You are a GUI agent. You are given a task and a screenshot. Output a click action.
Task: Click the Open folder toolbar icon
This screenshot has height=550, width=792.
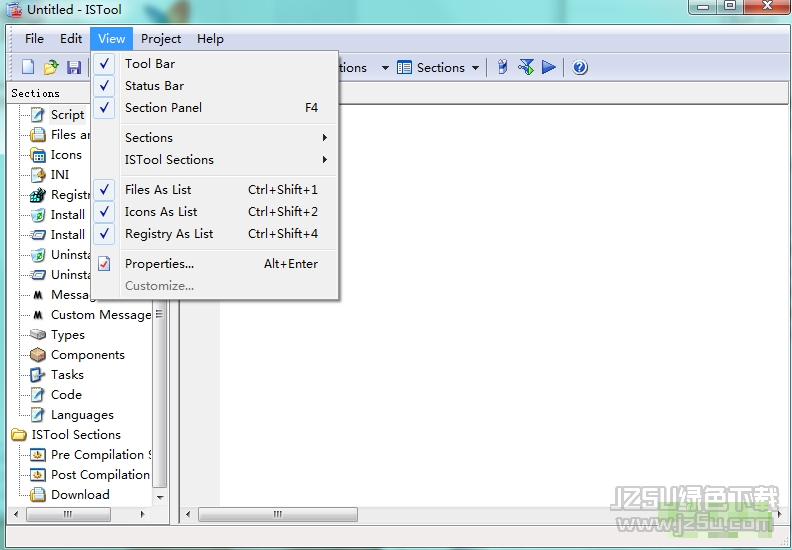(x=51, y=67)
